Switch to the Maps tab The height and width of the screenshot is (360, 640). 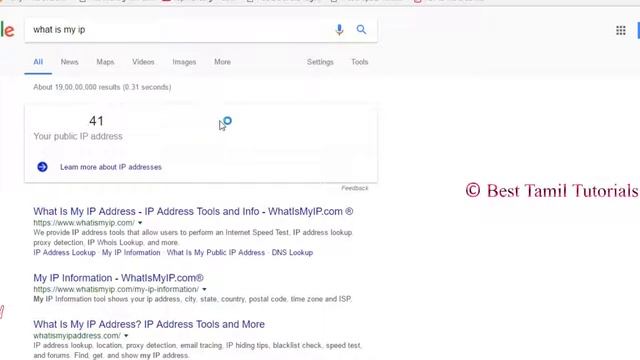pyautogui.click(x=105, y=62)
